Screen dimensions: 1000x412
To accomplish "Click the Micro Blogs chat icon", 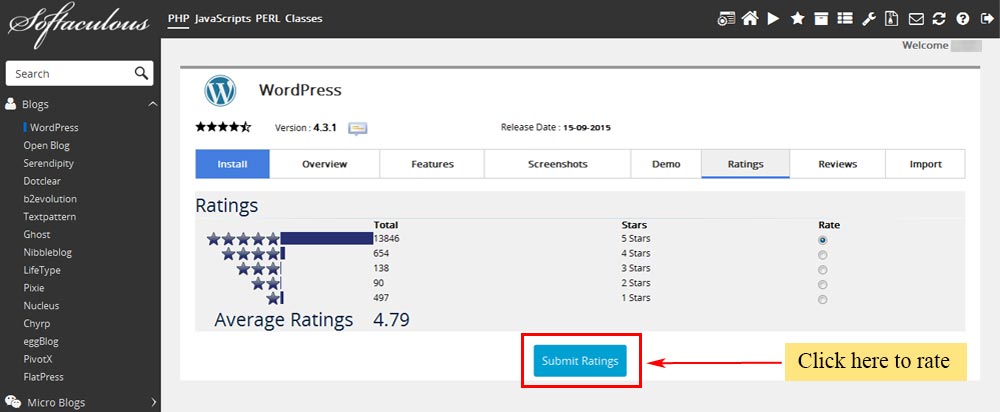I will coord(13,402).
